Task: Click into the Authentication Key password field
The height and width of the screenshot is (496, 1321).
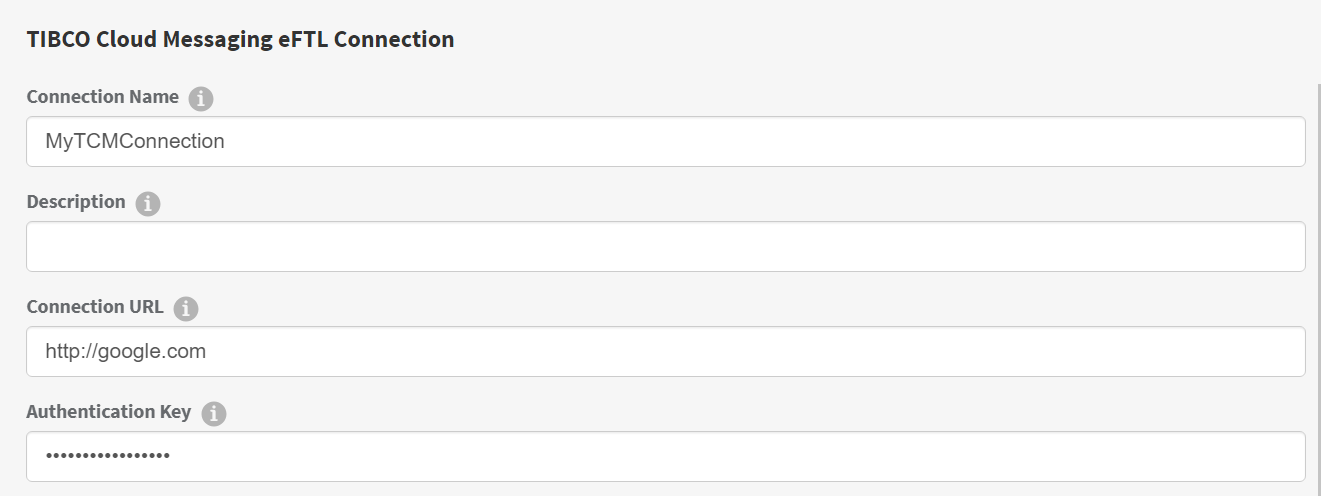Action: click(x=665, y=456)
